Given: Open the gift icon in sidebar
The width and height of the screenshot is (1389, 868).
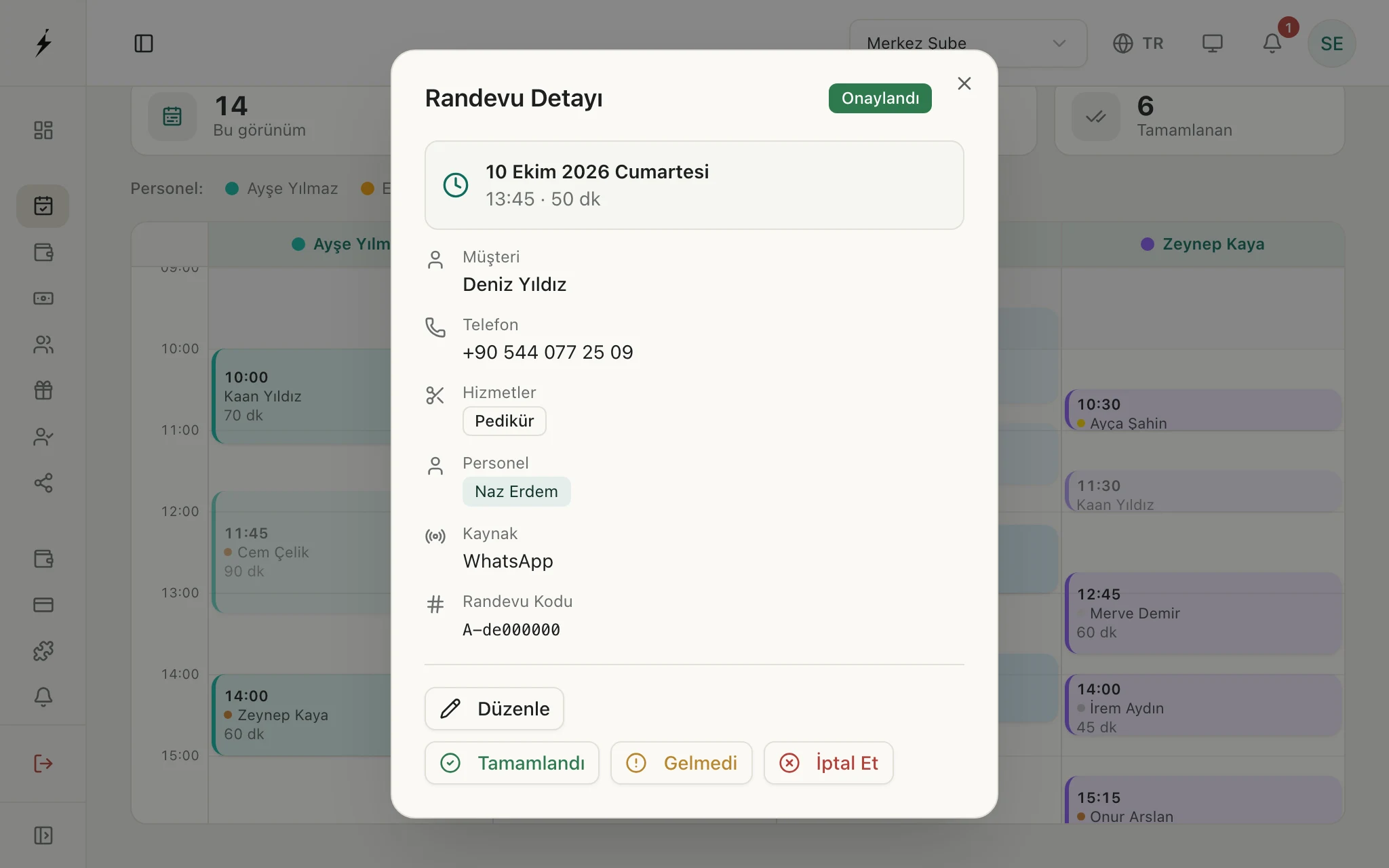Looking at the screenshot, I should [43, 391].
